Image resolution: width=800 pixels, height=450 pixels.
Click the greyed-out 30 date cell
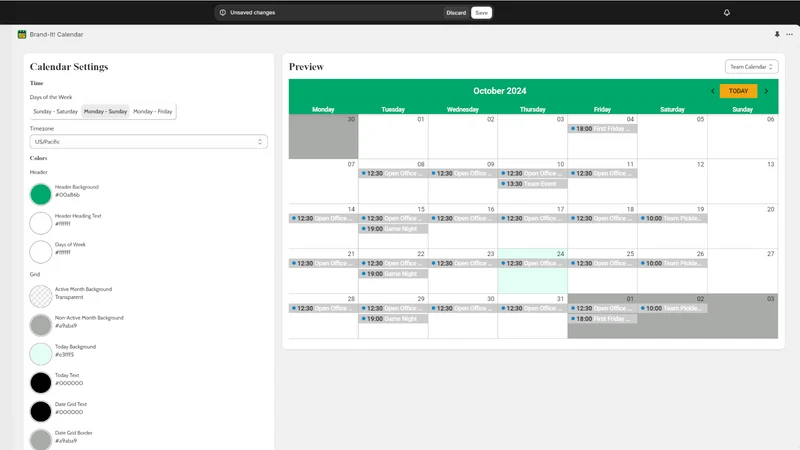323,136
